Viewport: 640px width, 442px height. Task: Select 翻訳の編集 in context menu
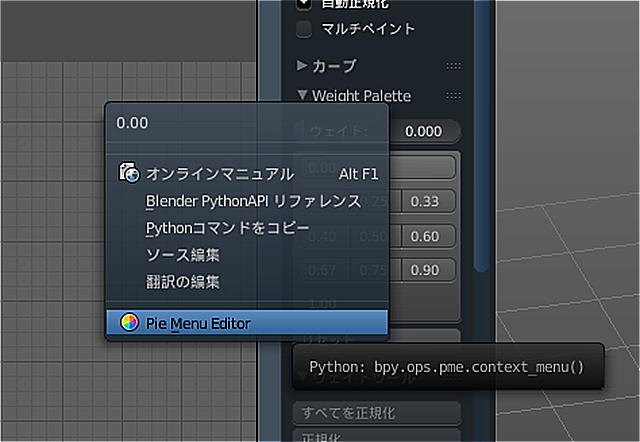pyautogui.click(x=247, y=282)
